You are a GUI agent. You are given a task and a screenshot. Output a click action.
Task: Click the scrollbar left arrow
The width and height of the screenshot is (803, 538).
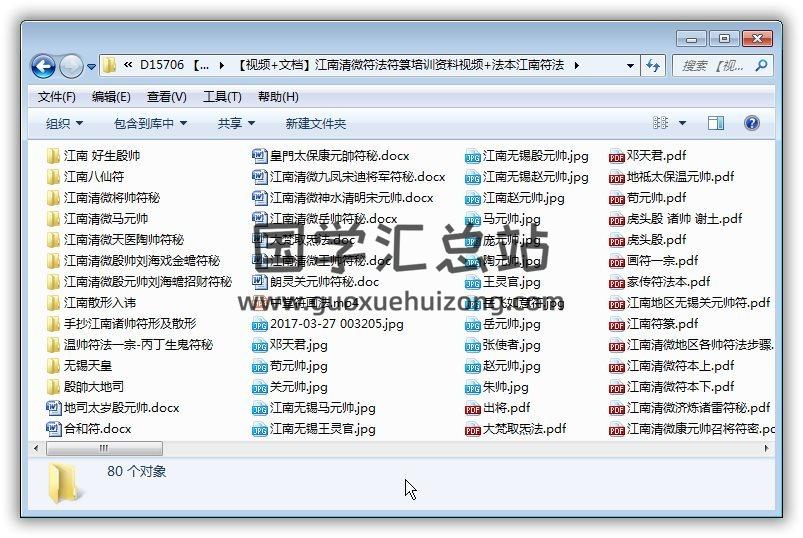tap(36, 448)
